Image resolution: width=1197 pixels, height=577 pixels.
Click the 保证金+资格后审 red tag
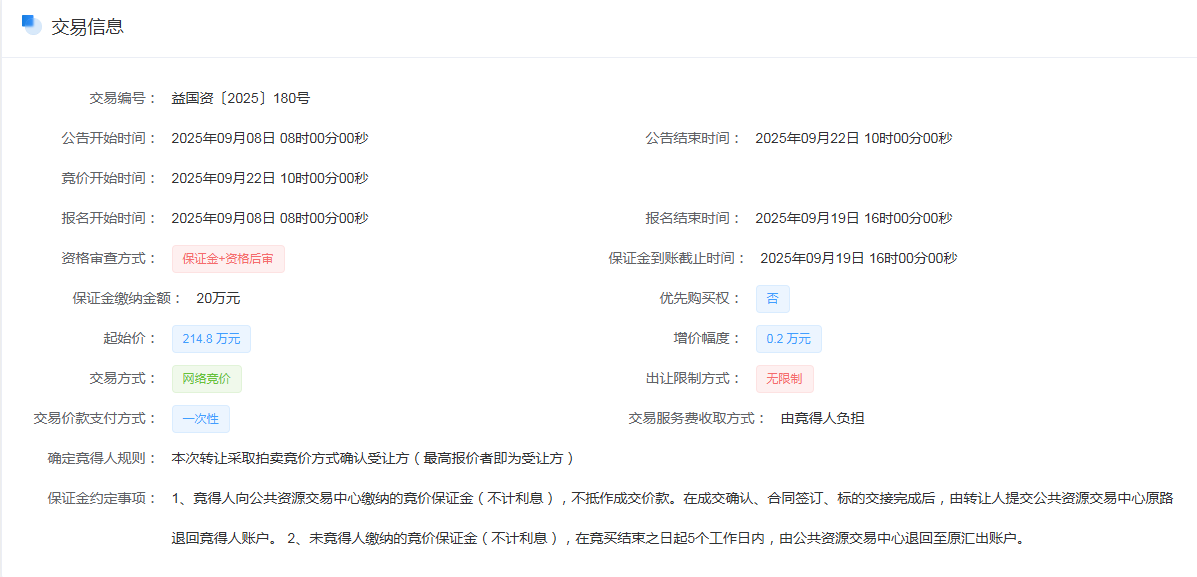228,259
